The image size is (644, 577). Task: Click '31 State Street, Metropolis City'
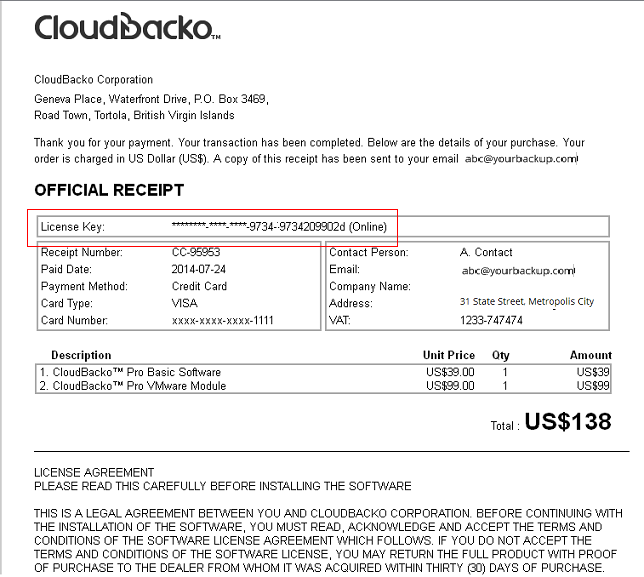pyautogui.click(x=527, y=302)
